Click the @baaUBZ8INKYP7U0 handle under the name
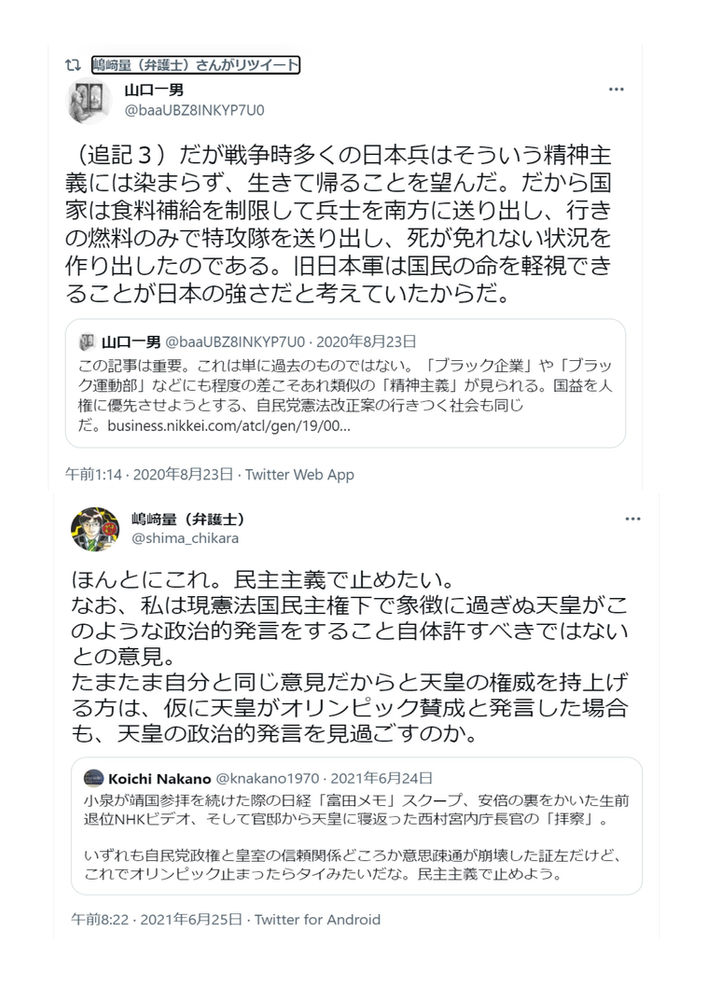This screenshot has width=707, height=1000. pos(194,109)
